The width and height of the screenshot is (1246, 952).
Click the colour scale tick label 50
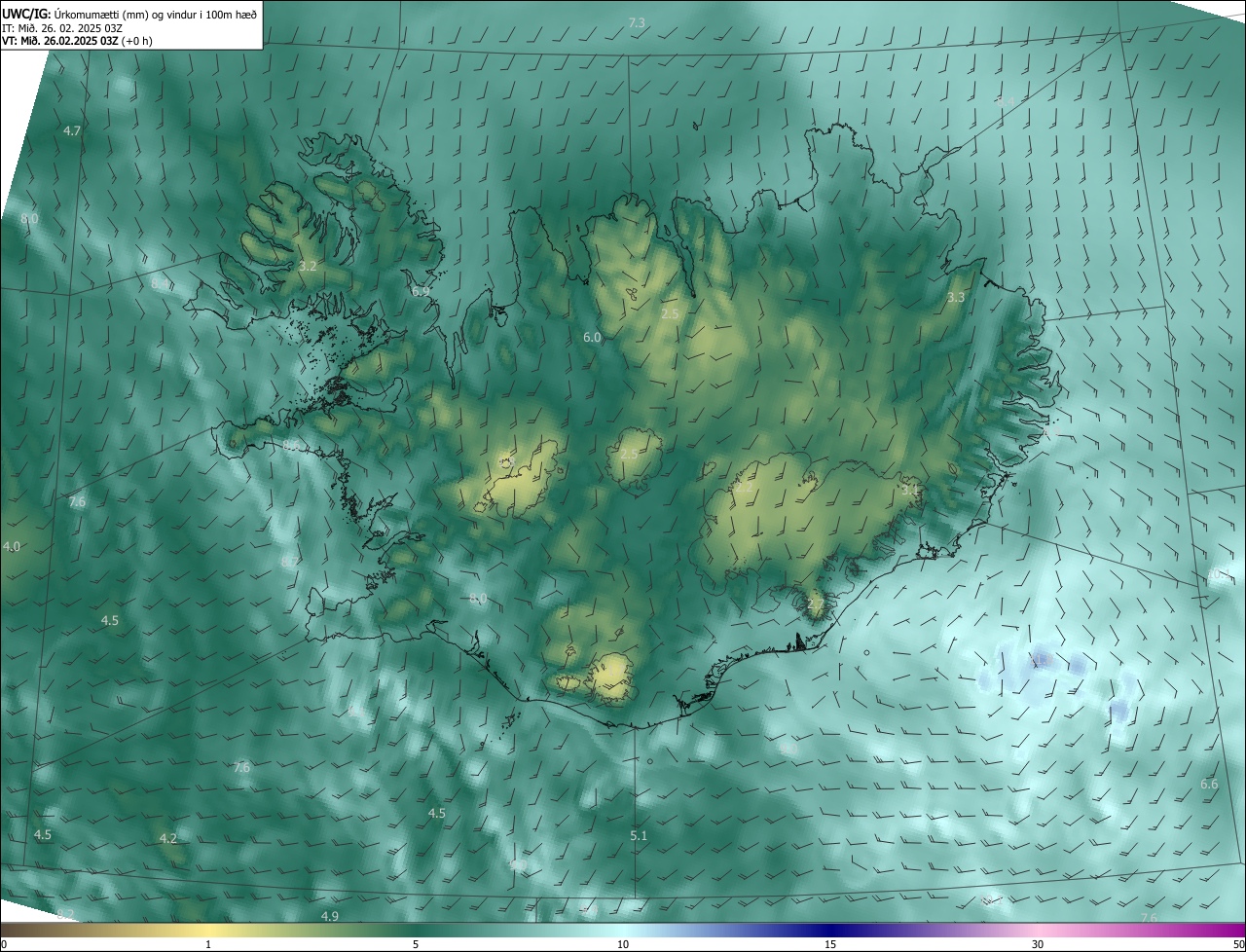[x=1238, y=944]
